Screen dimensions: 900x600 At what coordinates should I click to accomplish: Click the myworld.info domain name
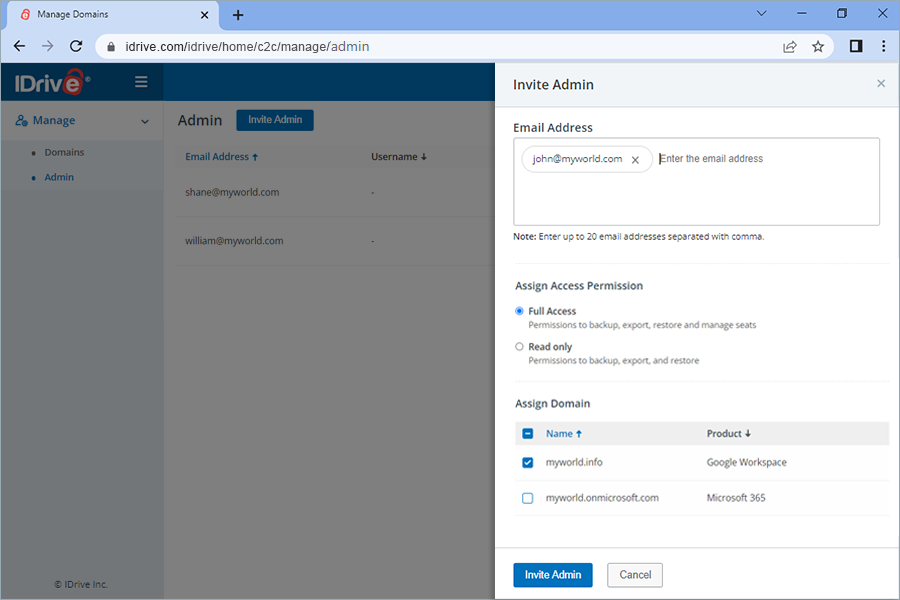574,462
